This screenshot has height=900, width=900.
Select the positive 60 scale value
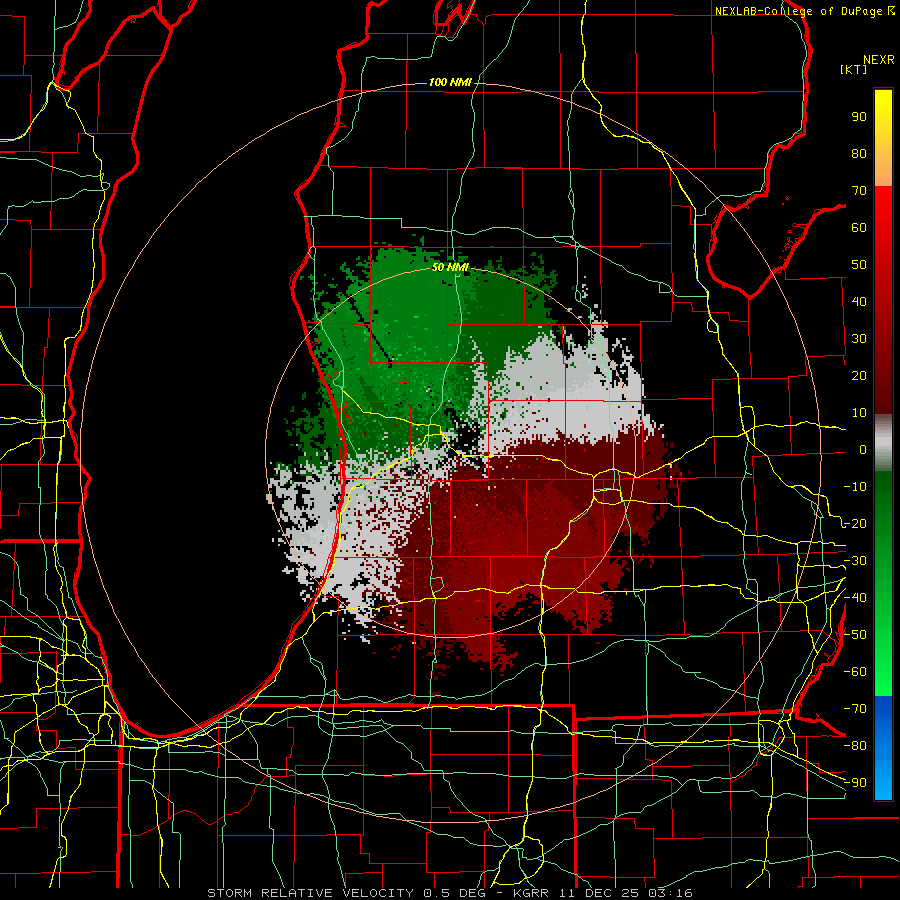pyautogui.click(x=859, y=228)
